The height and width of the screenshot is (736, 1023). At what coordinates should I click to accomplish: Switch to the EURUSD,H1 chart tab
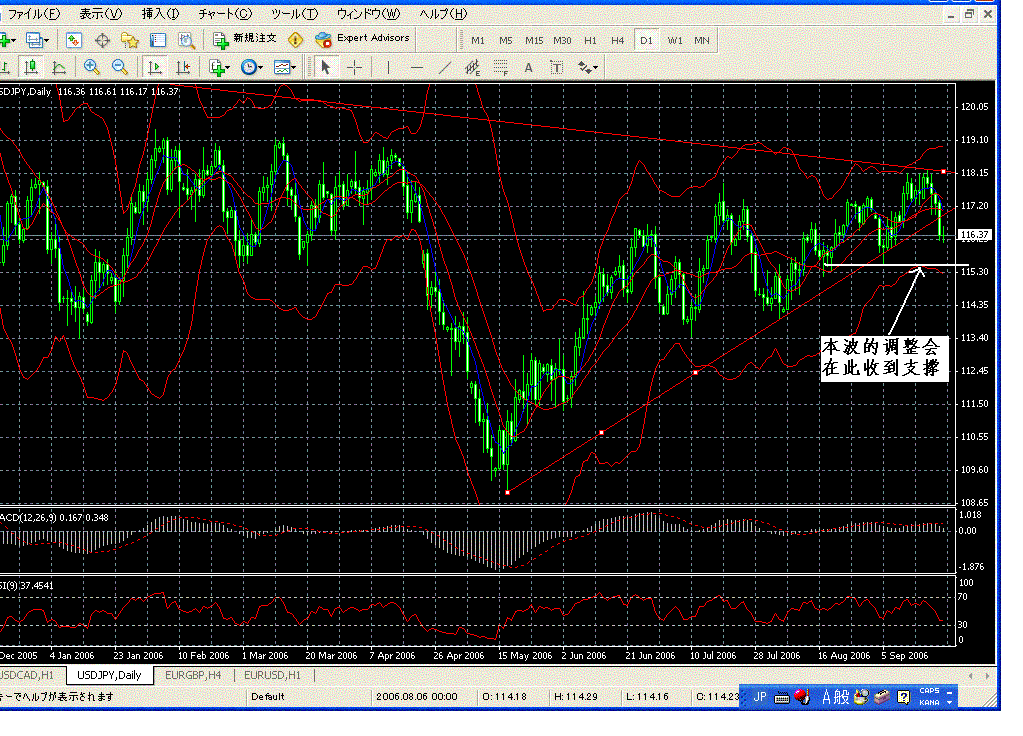[273, 675]
